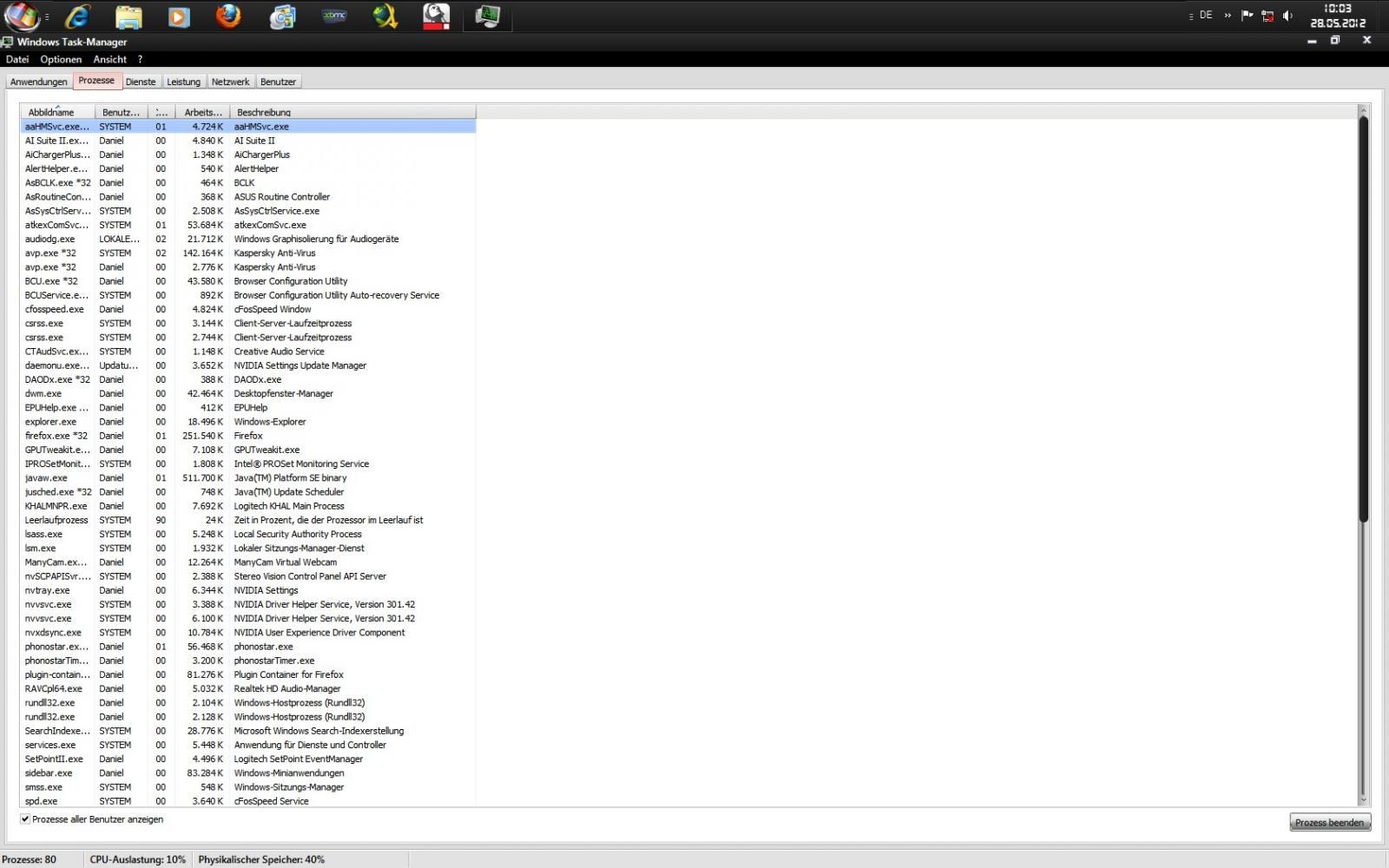Select the nvtray.exe process

[x=248, y=590]
